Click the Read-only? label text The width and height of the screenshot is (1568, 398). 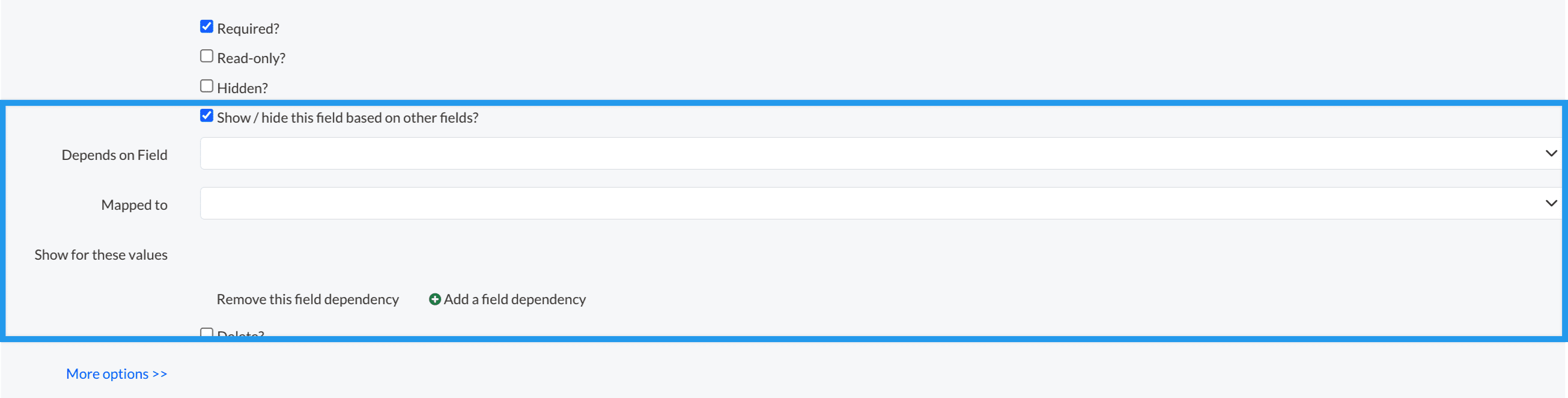(251, 58)
